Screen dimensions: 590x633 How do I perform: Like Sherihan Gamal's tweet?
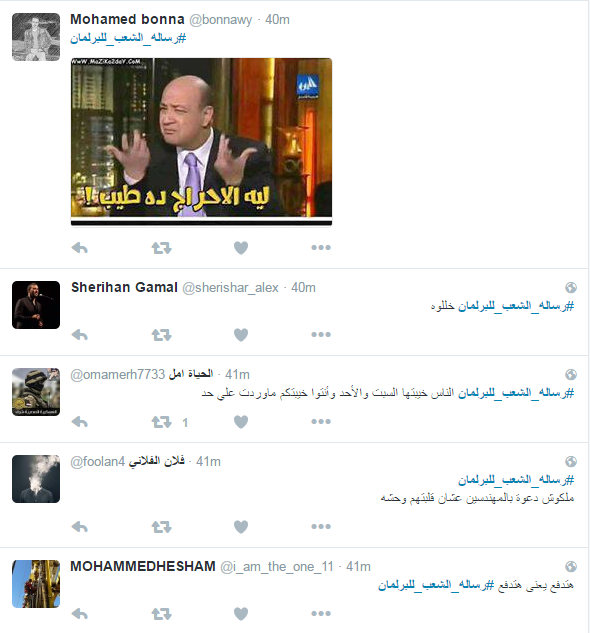click(x=241, y=335)
